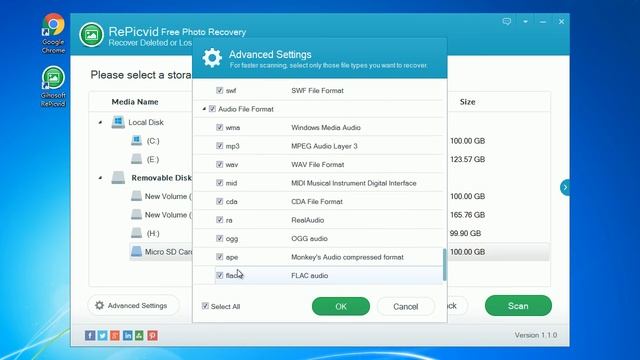Confirm settings with the OK button
Image resolution: width=640 pixels, height=360 pixels.
pos(341,306)
